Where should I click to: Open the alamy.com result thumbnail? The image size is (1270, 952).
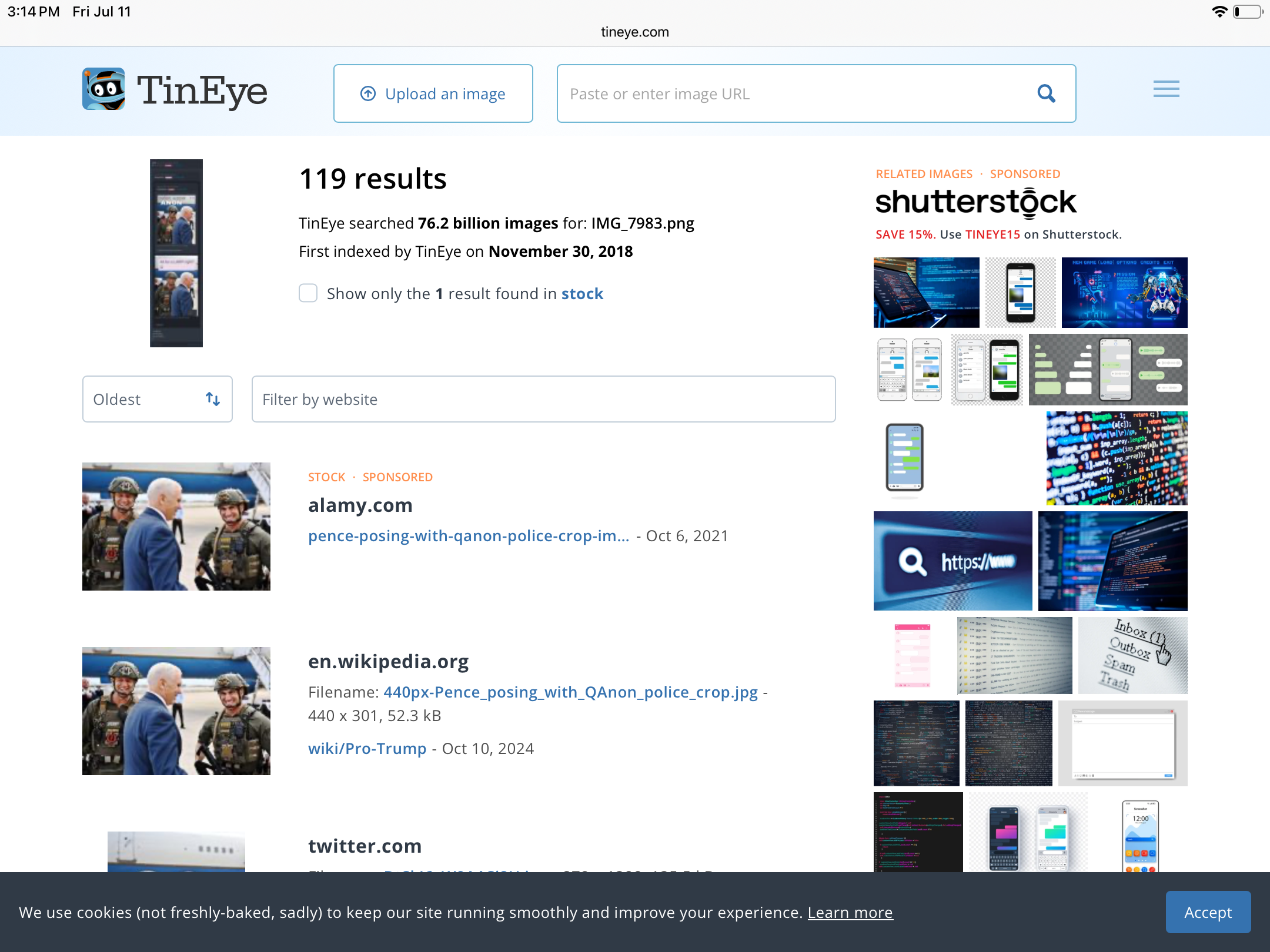[176, 527]
